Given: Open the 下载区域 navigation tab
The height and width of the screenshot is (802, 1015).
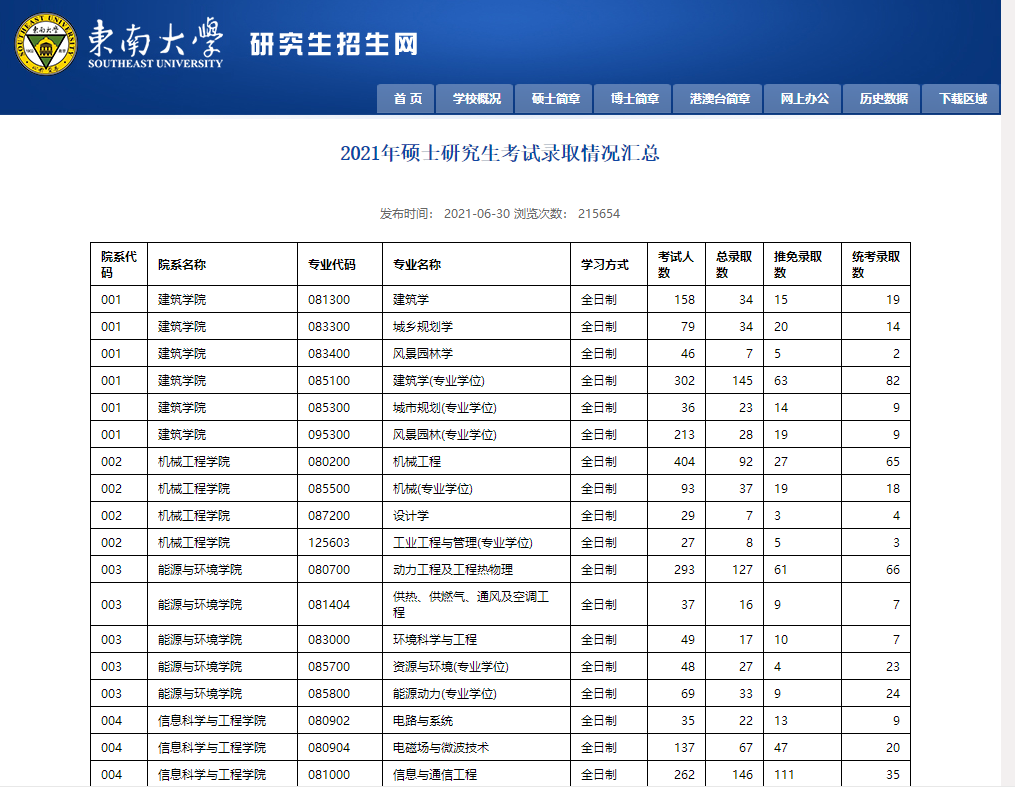Looking at the screenshot, I should point(961,98).
